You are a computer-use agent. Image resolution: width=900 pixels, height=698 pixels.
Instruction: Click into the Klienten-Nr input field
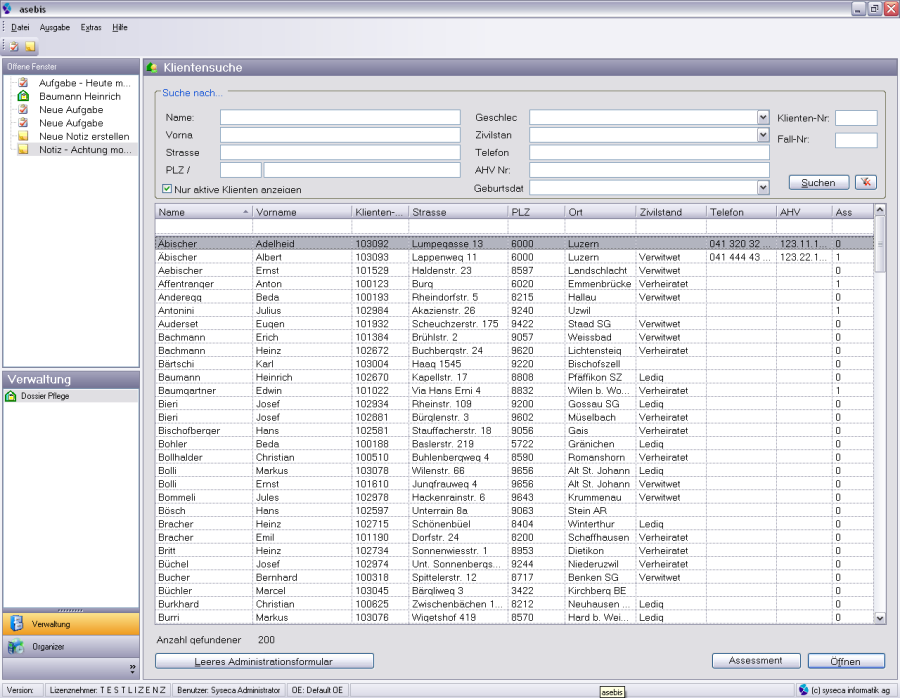[856, 118]
